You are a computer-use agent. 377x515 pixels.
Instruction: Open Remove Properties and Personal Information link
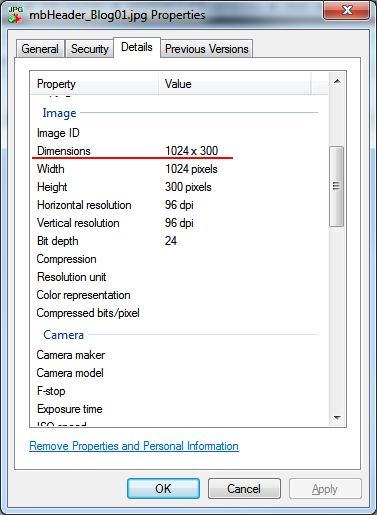[134, 446]
